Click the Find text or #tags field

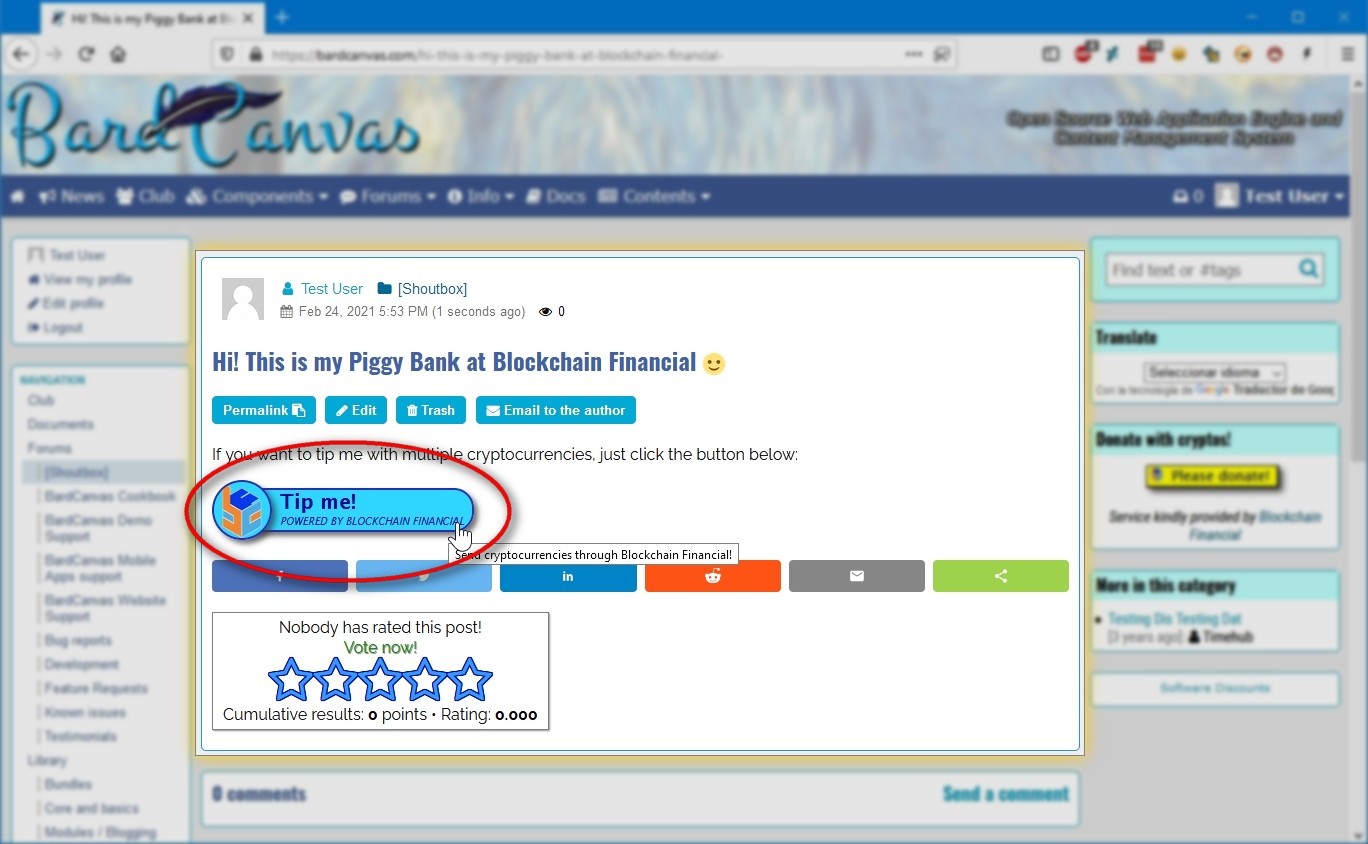coord(1202,270)
